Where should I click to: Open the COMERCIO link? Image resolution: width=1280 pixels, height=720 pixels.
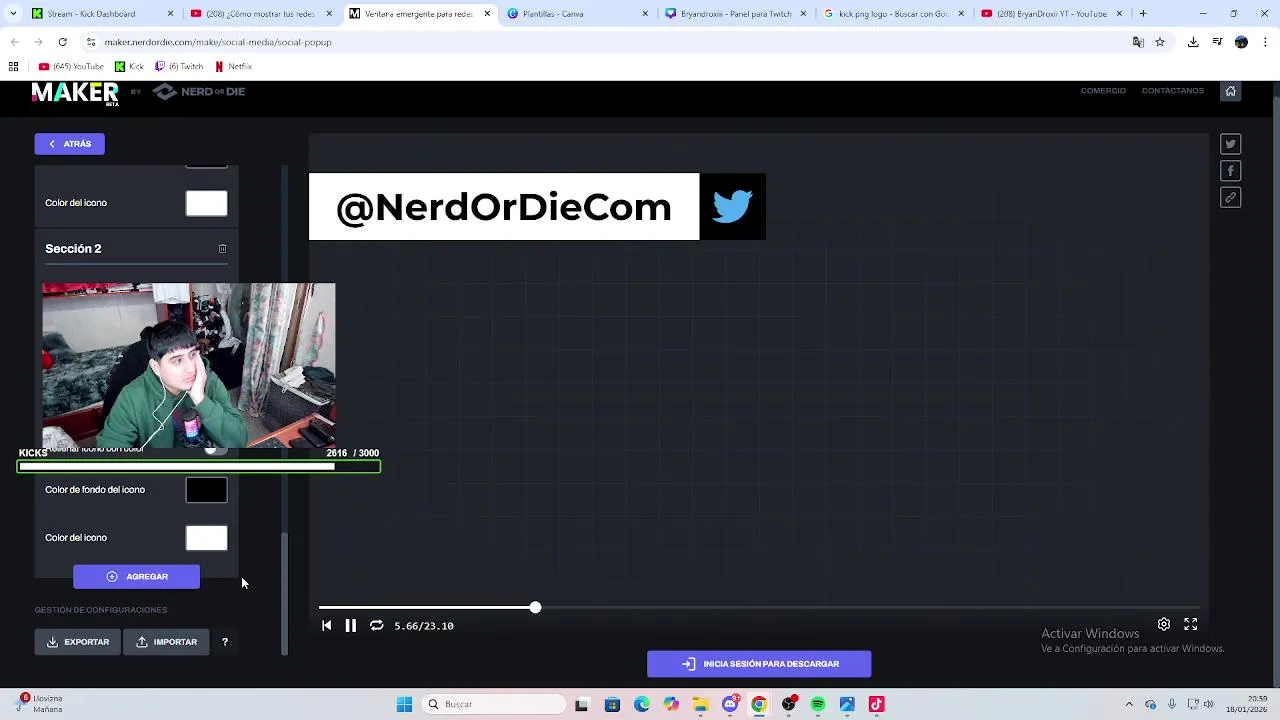click(x=1103, y=91)
